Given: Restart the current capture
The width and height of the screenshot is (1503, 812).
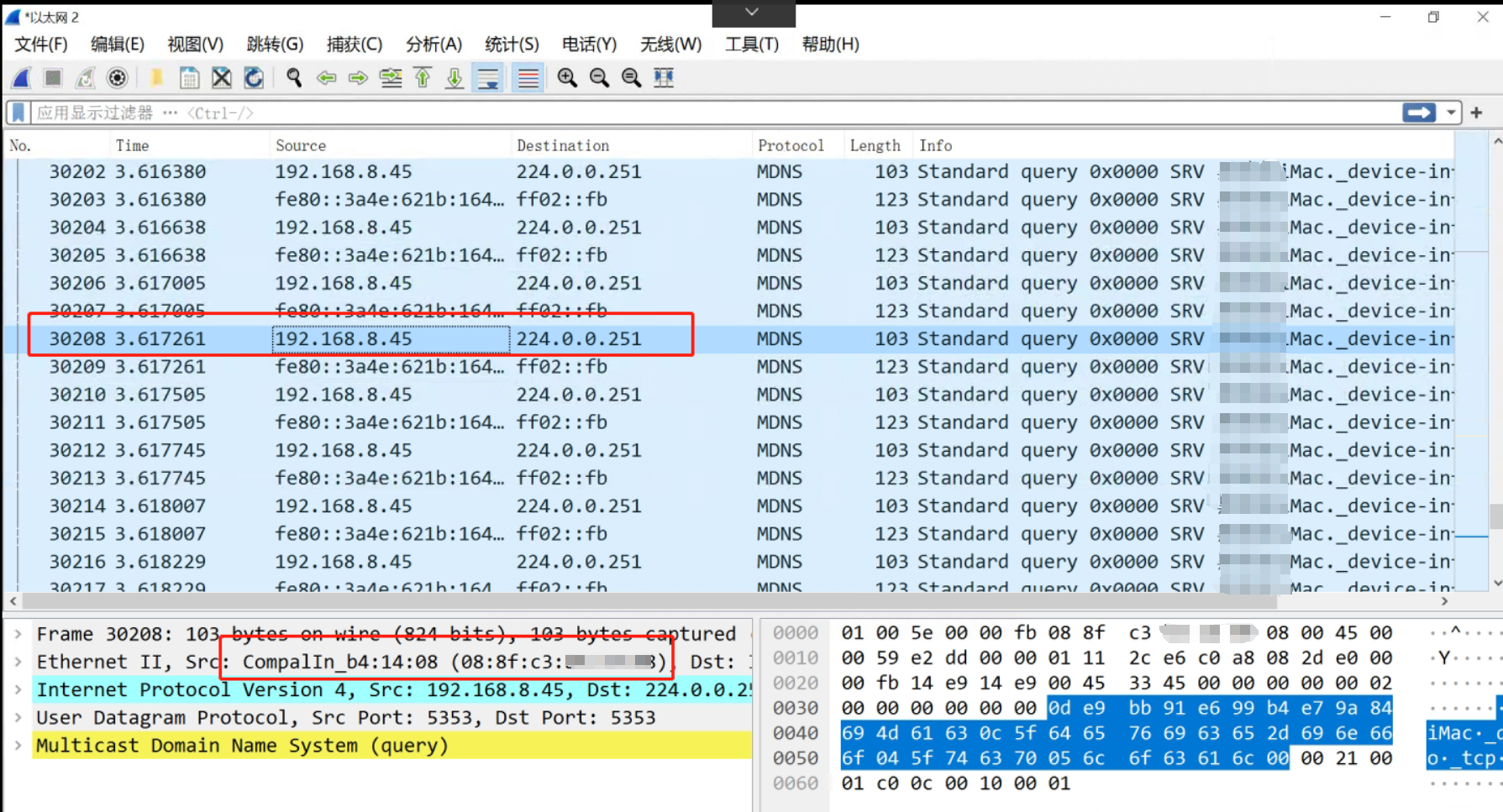Looking at the screenshot, I should pyautogui.click(x=85, y=78).
